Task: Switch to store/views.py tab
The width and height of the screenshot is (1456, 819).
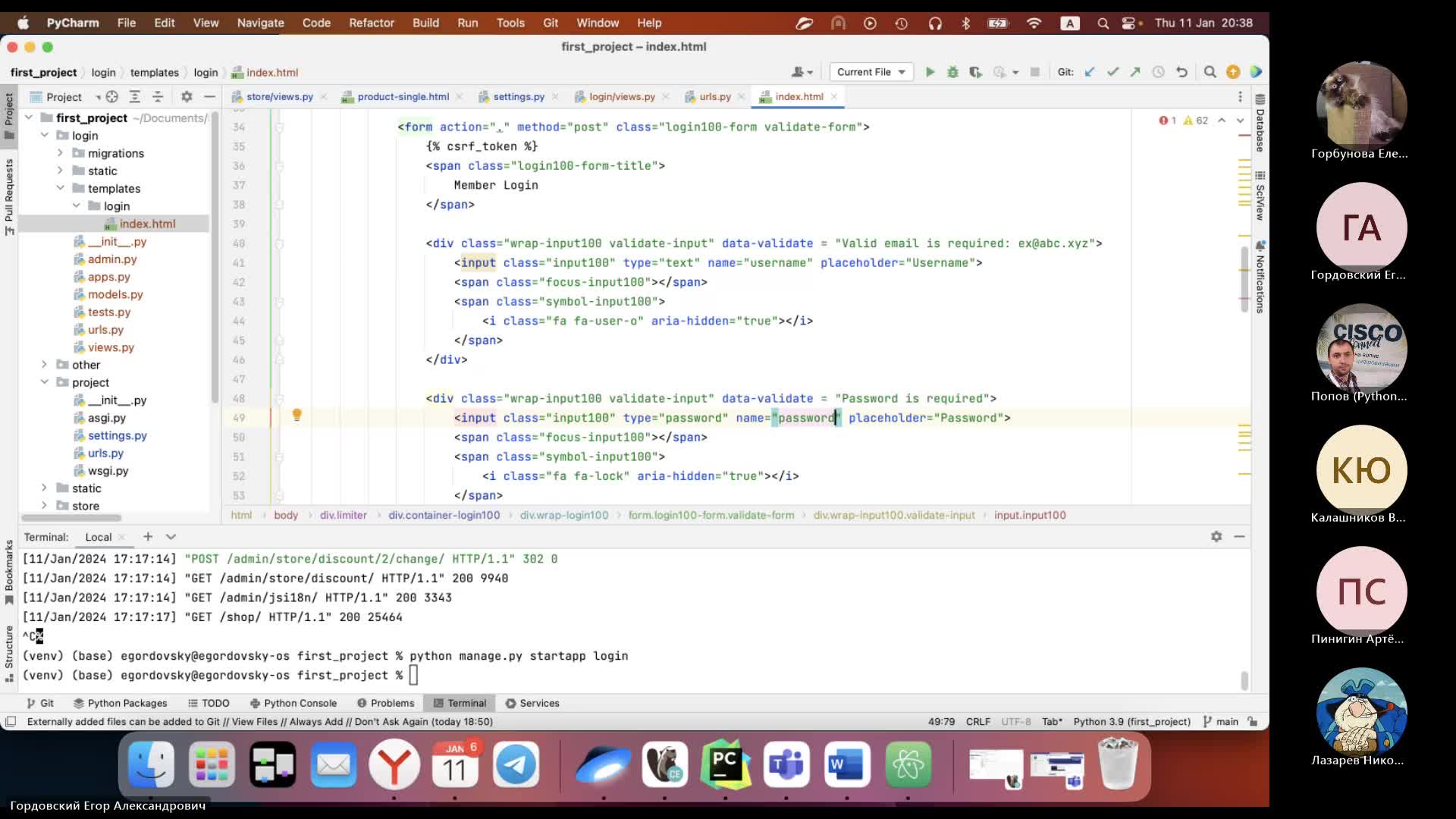Action: [279, 96]
